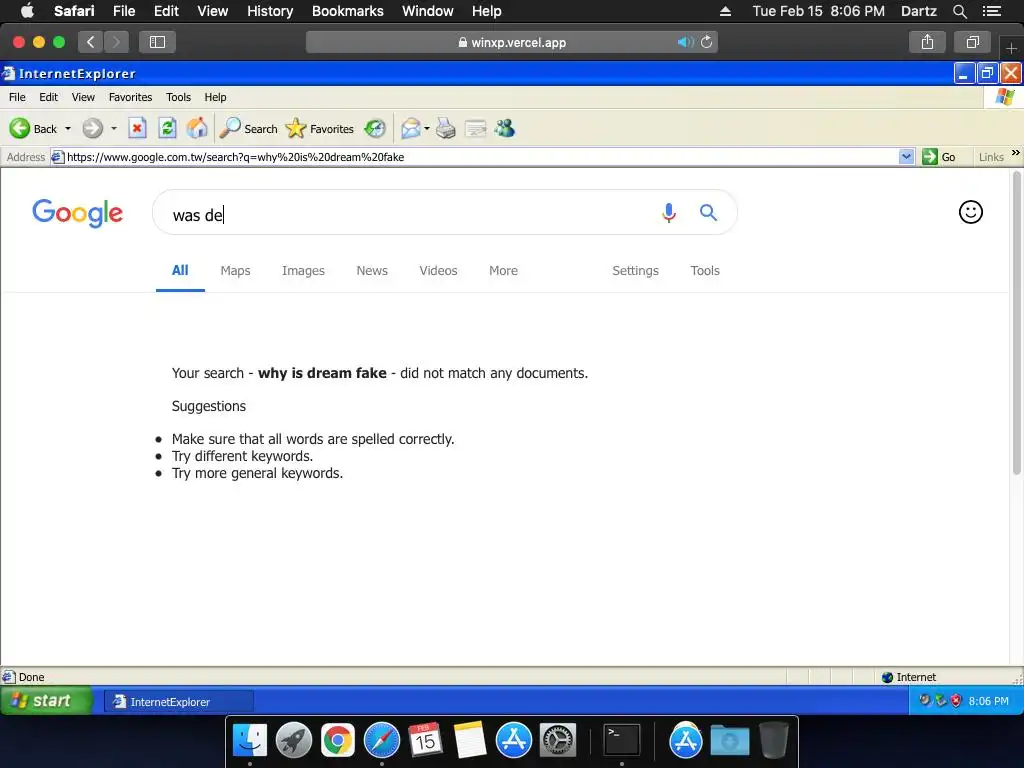The height and width of the screenshot is (768, 1024).
Task: Open the IE Help menu
Action: pos(216,97)
